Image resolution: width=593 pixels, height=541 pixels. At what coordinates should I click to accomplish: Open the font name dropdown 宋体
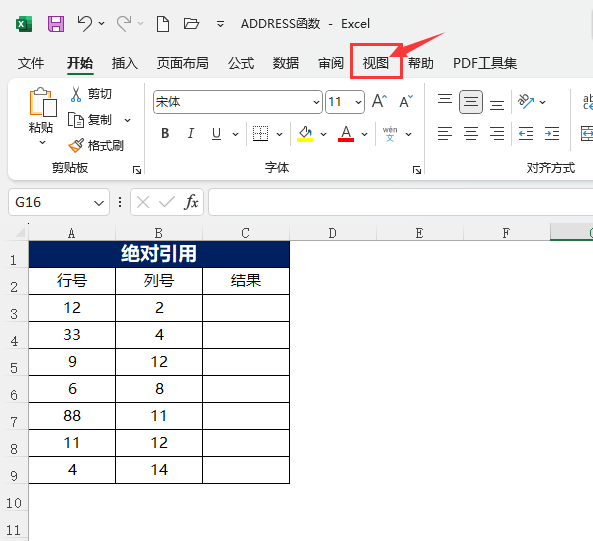click(238, 102)
